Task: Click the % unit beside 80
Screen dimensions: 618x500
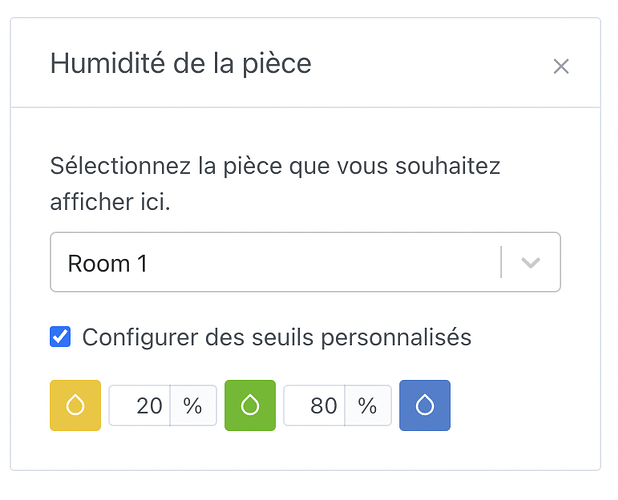Action: point(368,406)
